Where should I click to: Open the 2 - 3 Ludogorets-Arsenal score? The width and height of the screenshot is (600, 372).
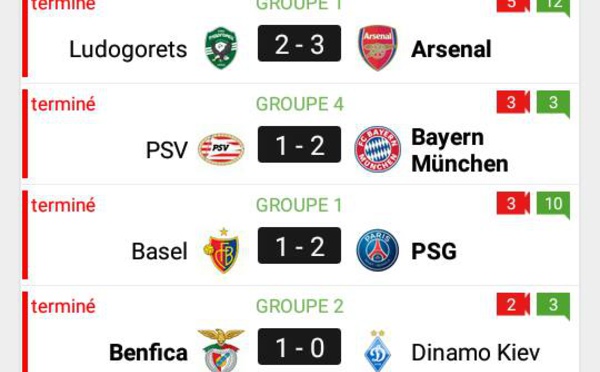pyautogui.click(x=299, y=43)
